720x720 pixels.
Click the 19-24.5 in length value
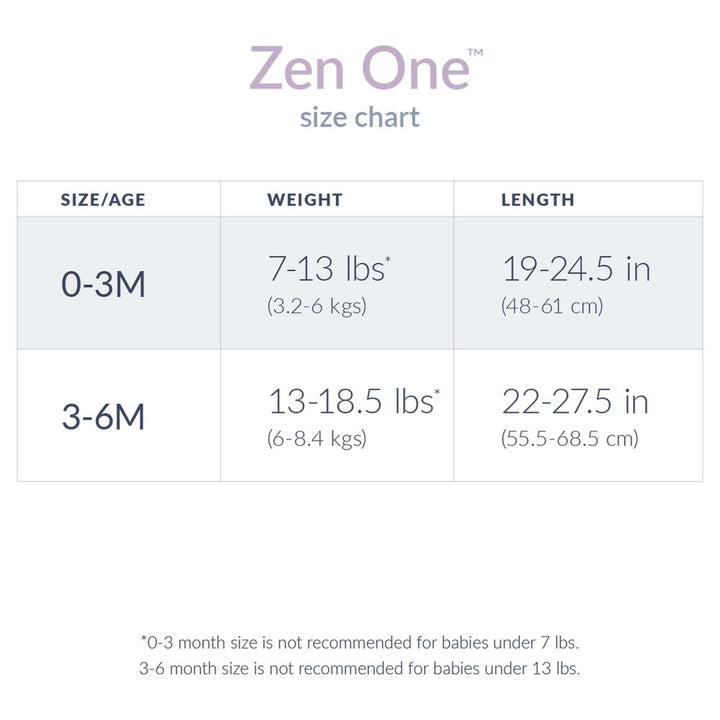[575, 269]
